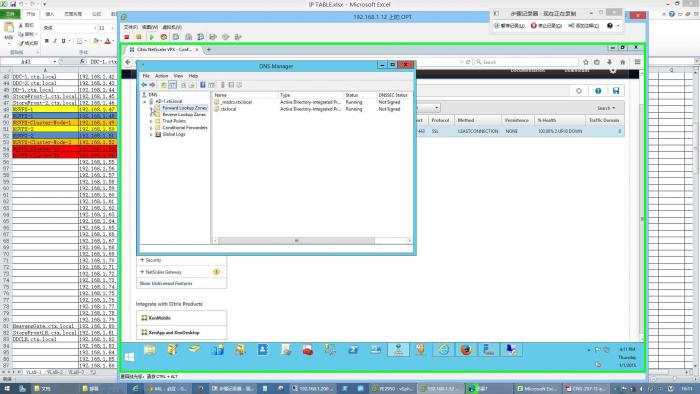Select Reverse Lookup Zones tree item
The height and width of the screenshot is (394, 700).
(184, 115)
